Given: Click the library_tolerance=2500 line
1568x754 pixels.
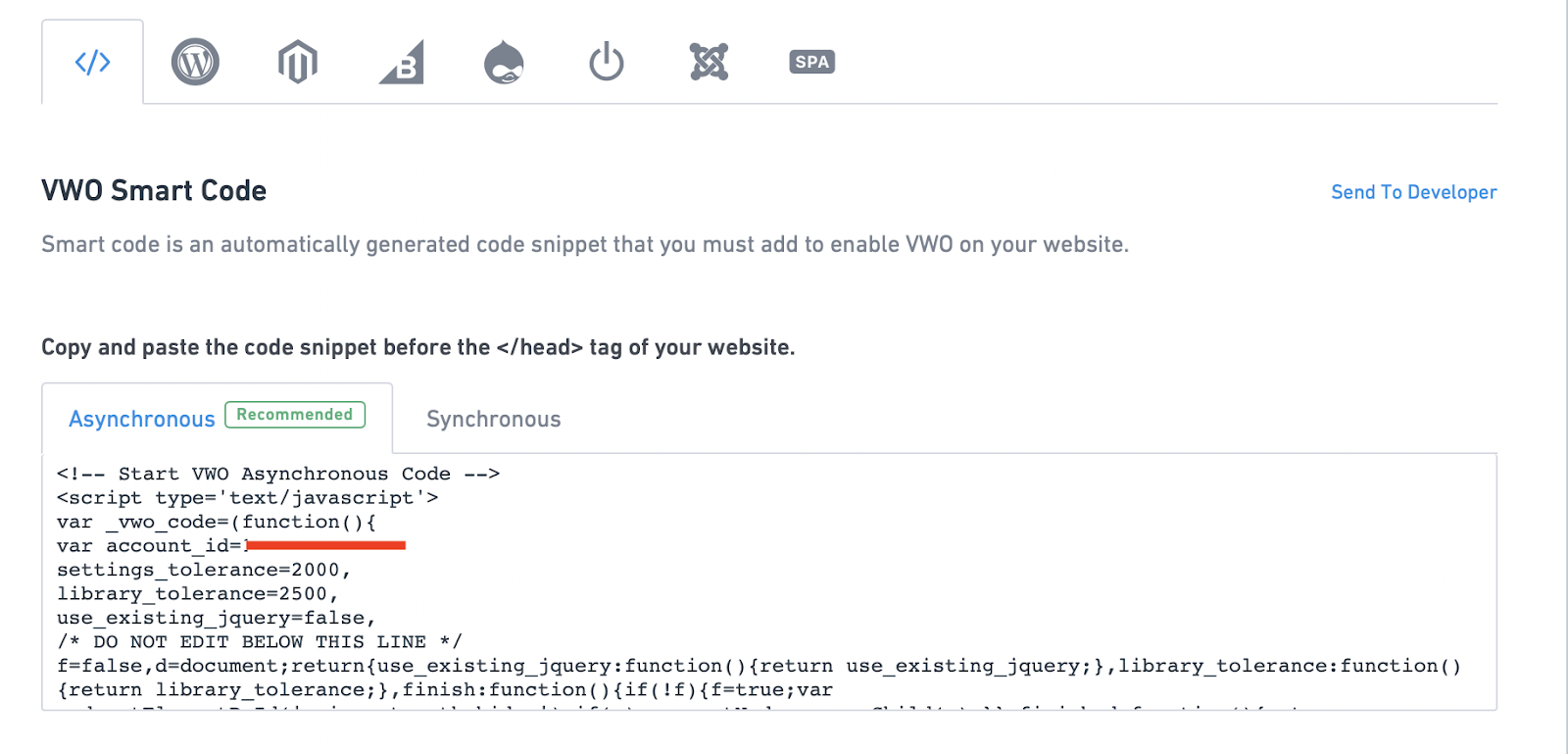Looking at the screenshot, I should (x=198, y=594).
